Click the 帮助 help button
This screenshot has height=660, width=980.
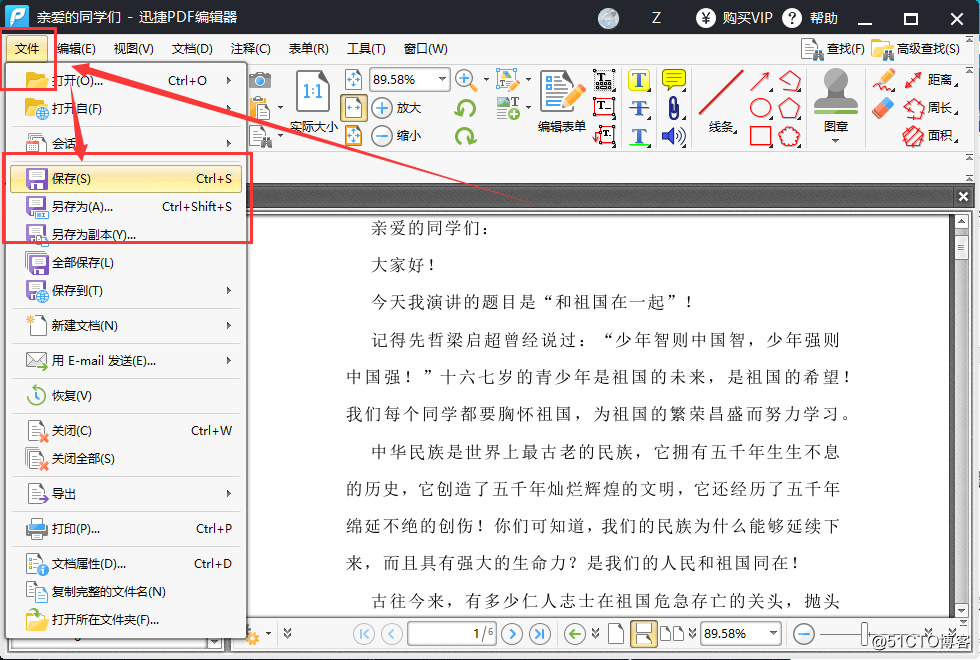tap(810, 18)
